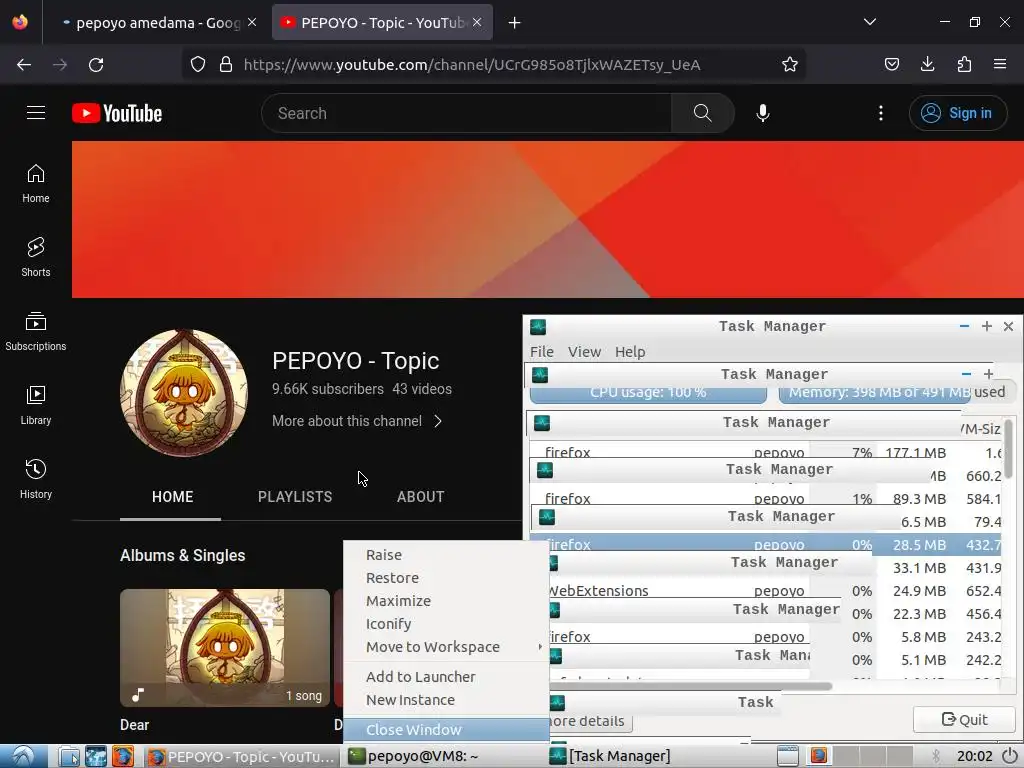Select Restore in context menu

pyautogui.click(x=446, y=578)
